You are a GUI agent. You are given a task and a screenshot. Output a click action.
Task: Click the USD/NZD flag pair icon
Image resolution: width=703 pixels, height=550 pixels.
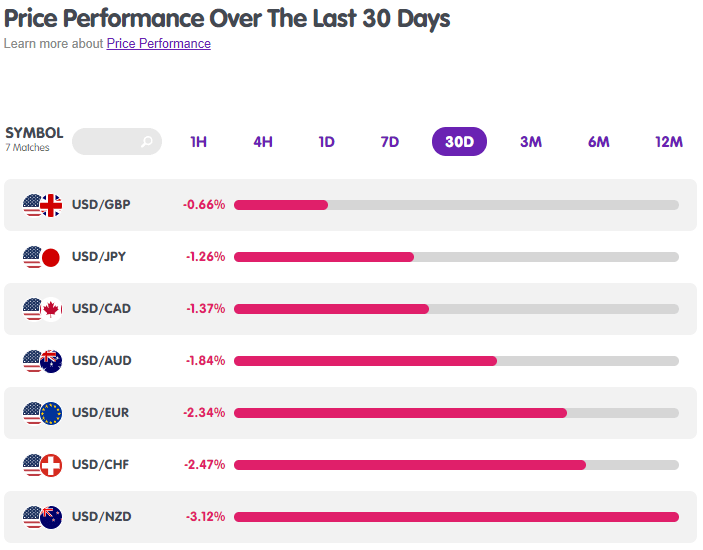click(x=43, y=517)
